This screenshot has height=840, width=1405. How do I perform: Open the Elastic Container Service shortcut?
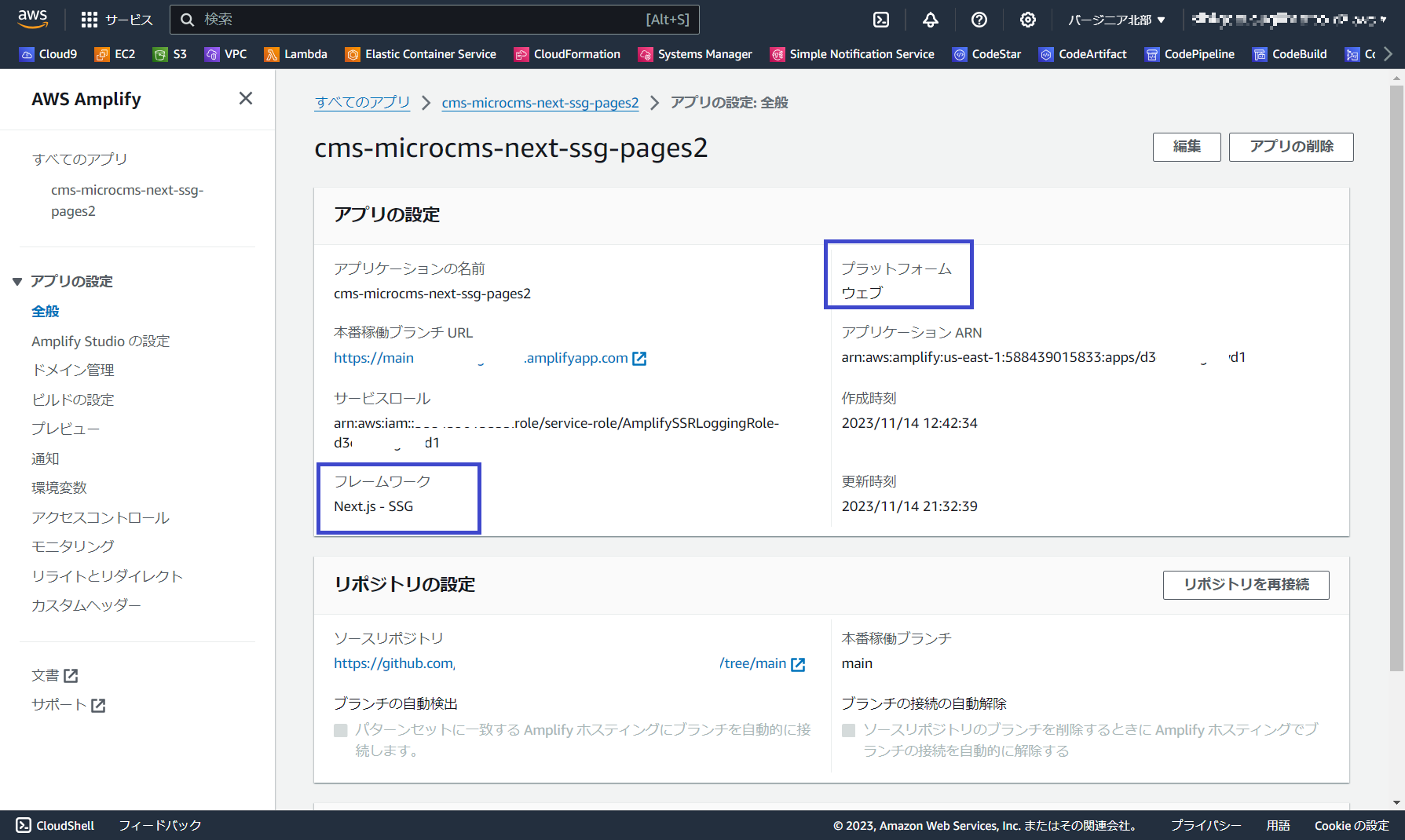tap(421, 54)
